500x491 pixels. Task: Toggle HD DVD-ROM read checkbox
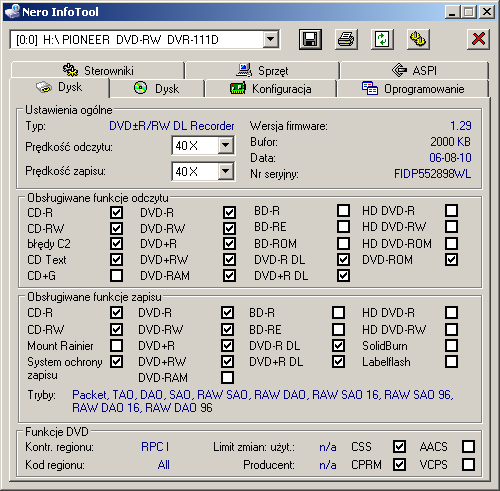(x=451, y=243)
